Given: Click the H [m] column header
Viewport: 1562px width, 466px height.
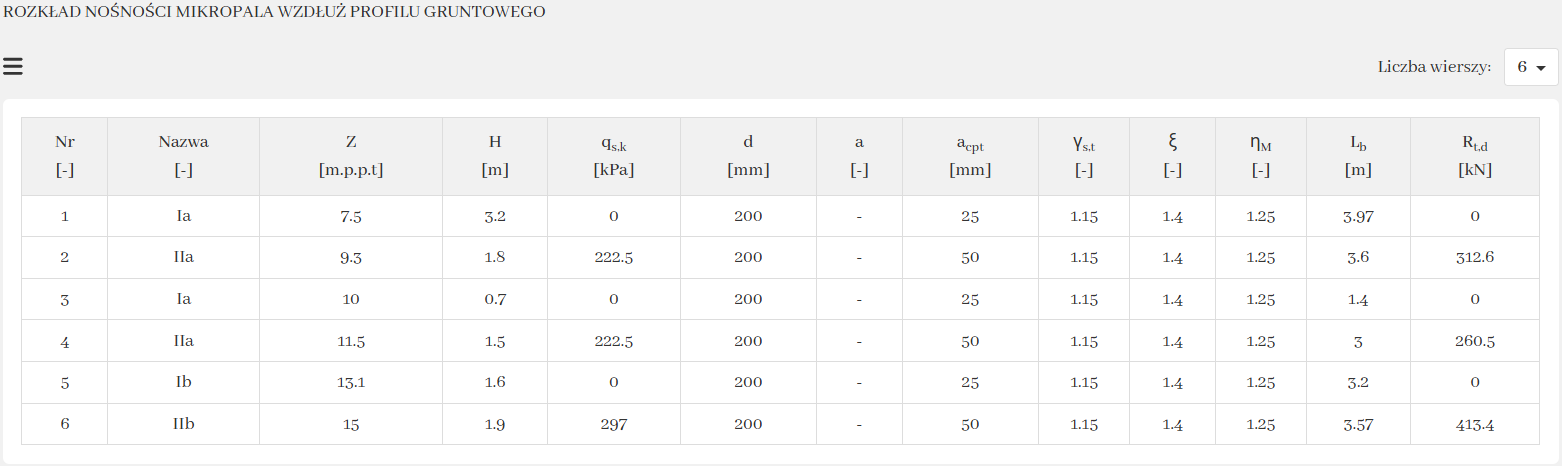Looking at the screenshot, I should 495,156.
